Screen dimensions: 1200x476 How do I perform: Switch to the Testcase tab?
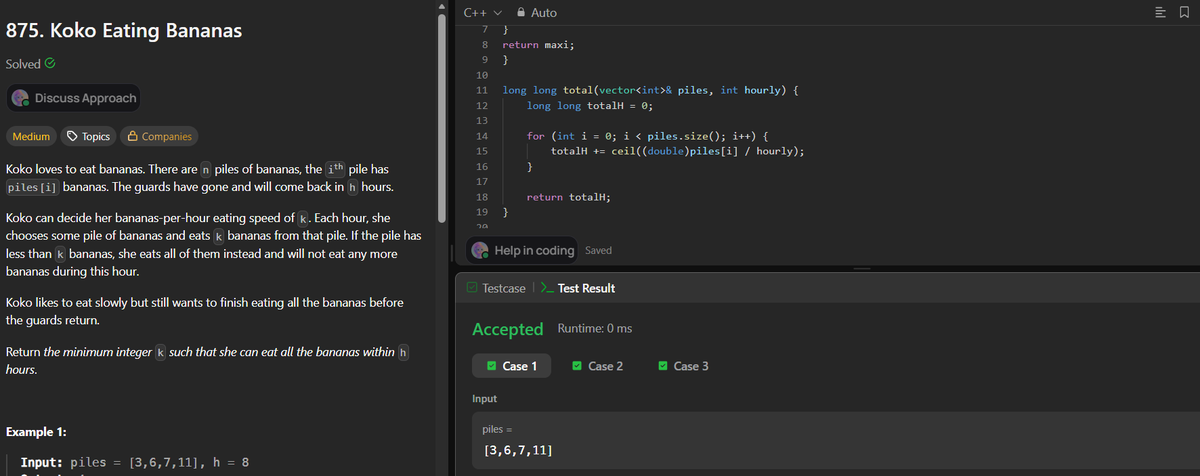[496, 288]
